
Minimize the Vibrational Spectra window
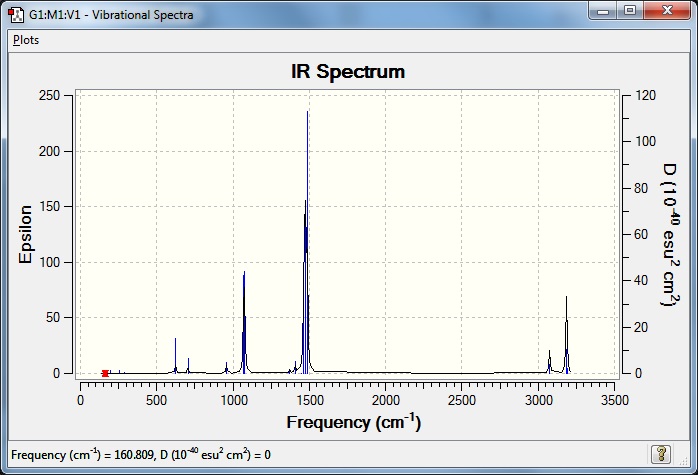603,11
